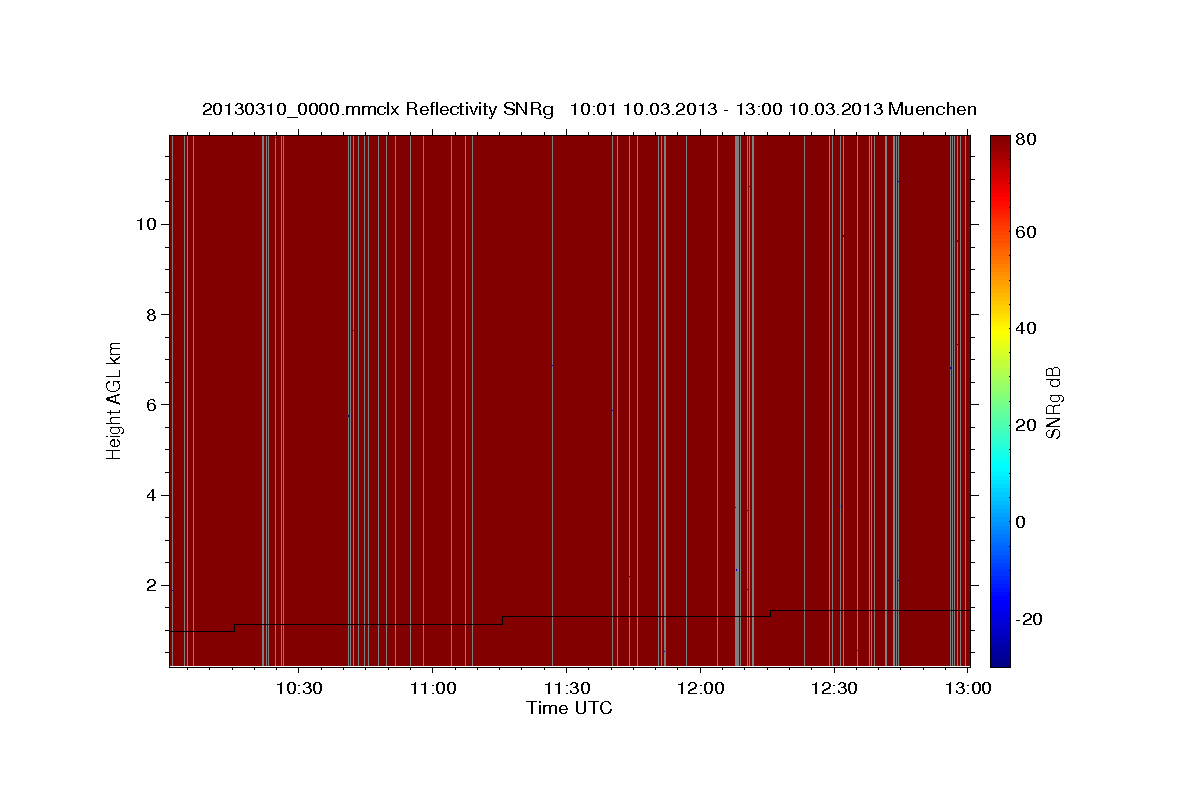Click the 10:30 time tick label

click(298, 688)
